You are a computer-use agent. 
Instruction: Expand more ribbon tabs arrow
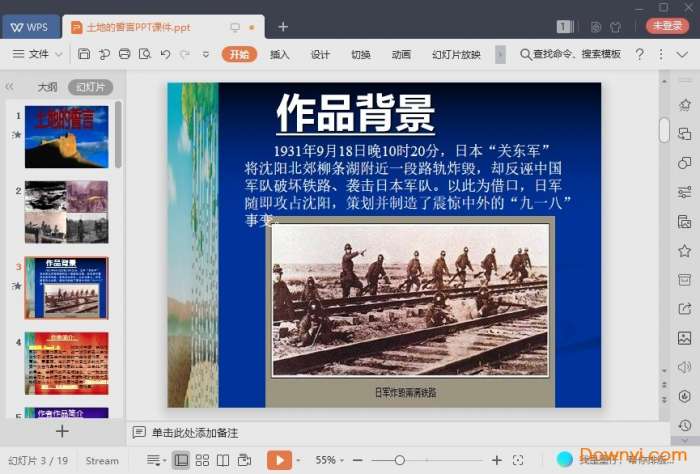500,54
